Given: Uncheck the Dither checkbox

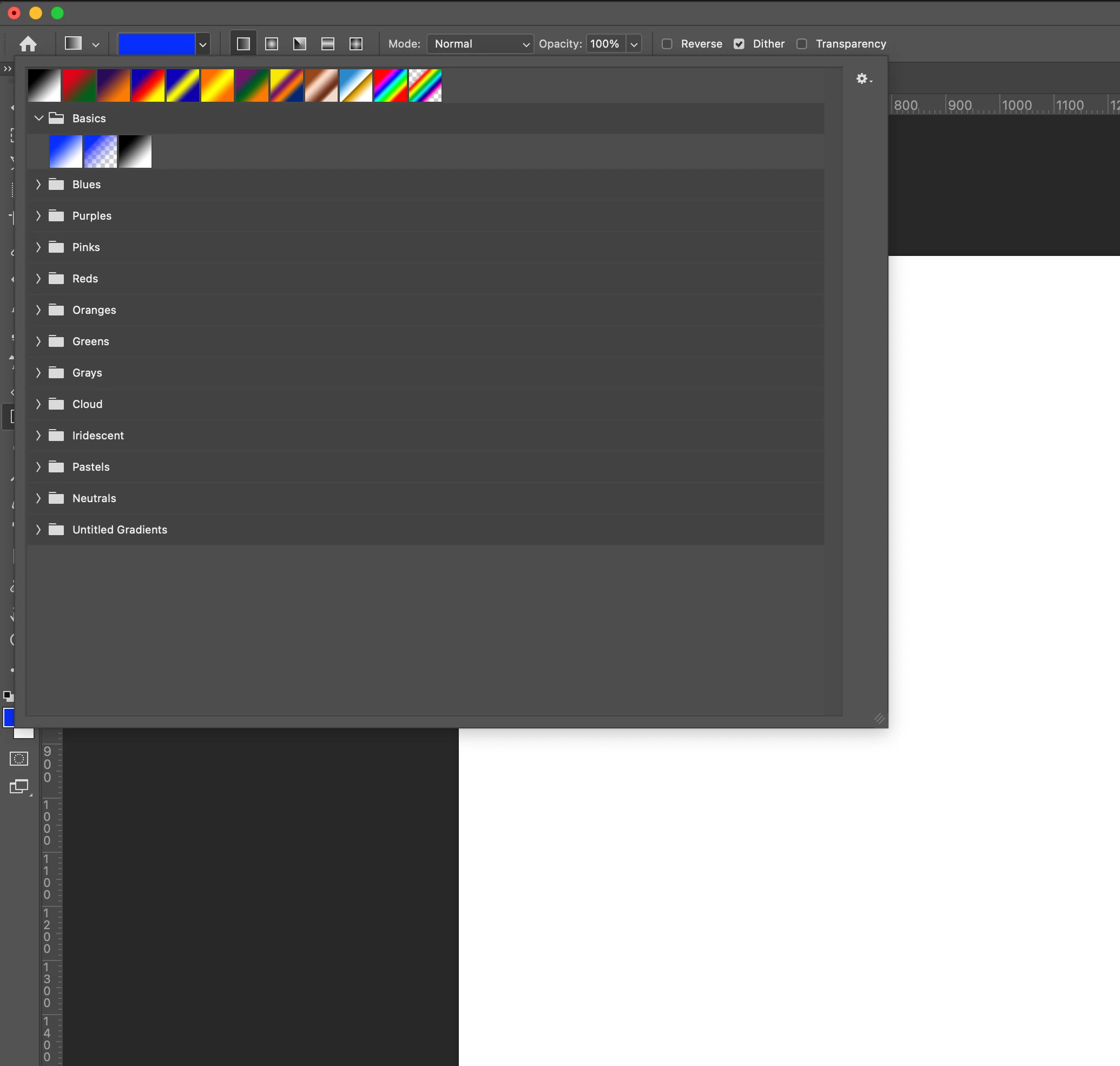Looking at the screenshot, I should point(739,44).
